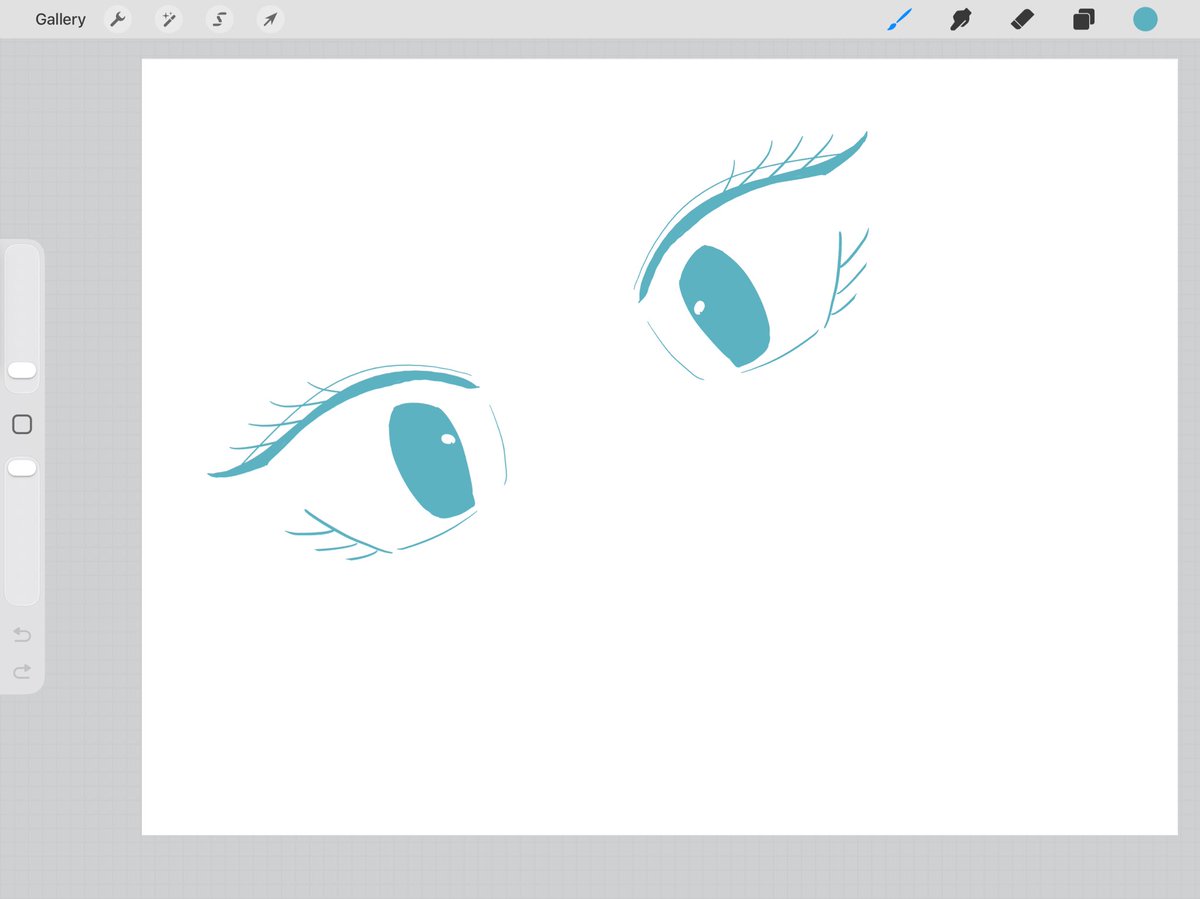This screenshot has width=1200, height=899.
Task: Click the filled iris of the upper-right eye
Action: click(x=726, y=306)
